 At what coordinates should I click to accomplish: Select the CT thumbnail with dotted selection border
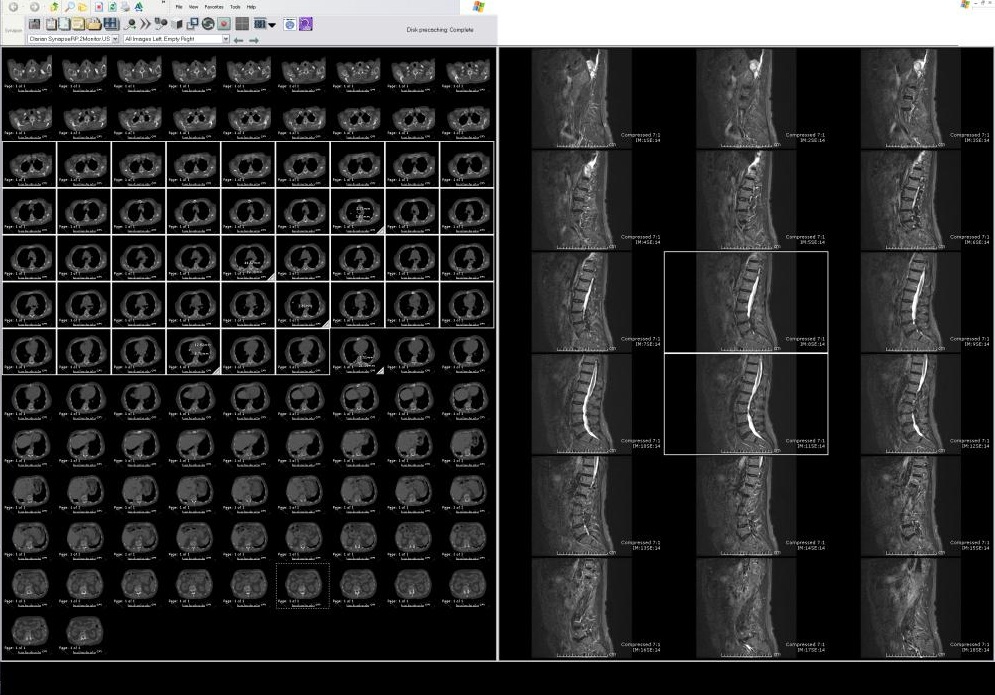[x=303, y=585]
